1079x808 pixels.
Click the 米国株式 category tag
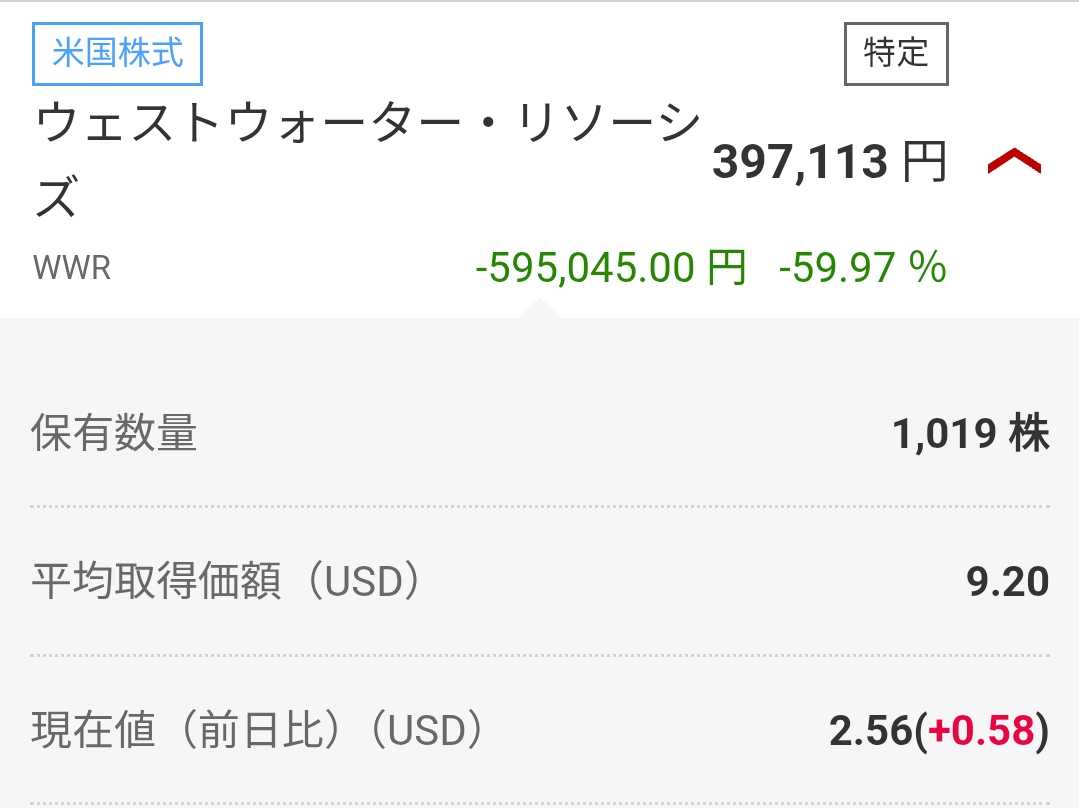(x=118, y=52)
